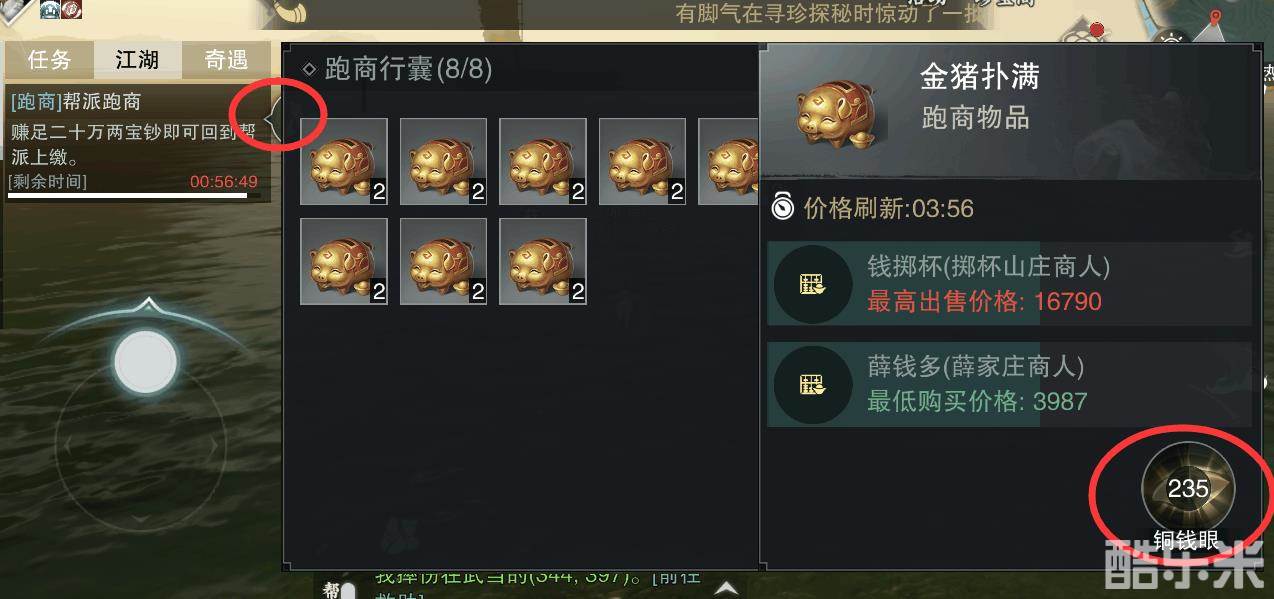This screenshot has height=599, width=1274.
Task: Select the first golden piggy bank item
Action: pos(344,161)
